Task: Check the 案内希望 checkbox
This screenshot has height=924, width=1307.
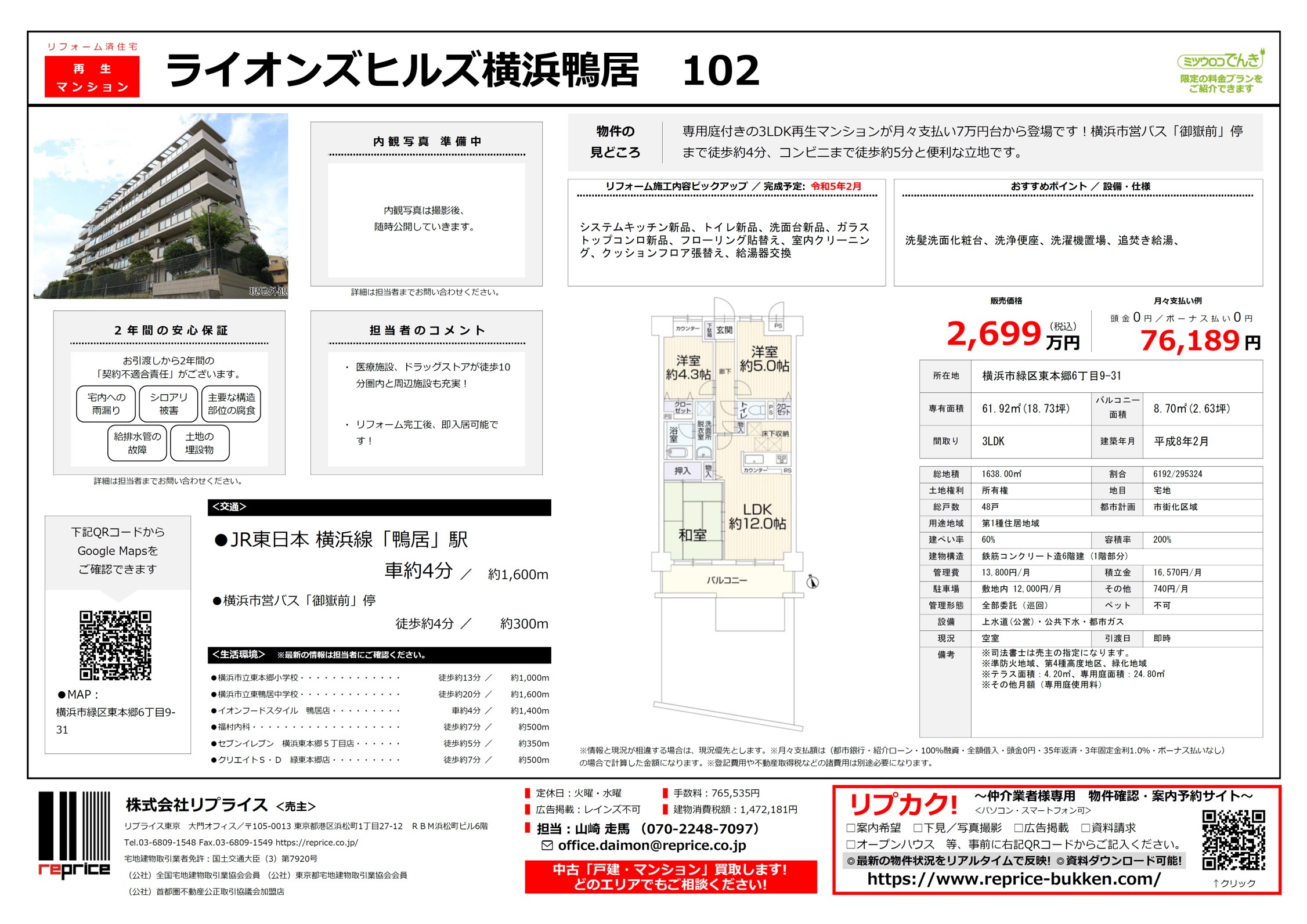Action: pyautogui.click(x=851, y=828)
